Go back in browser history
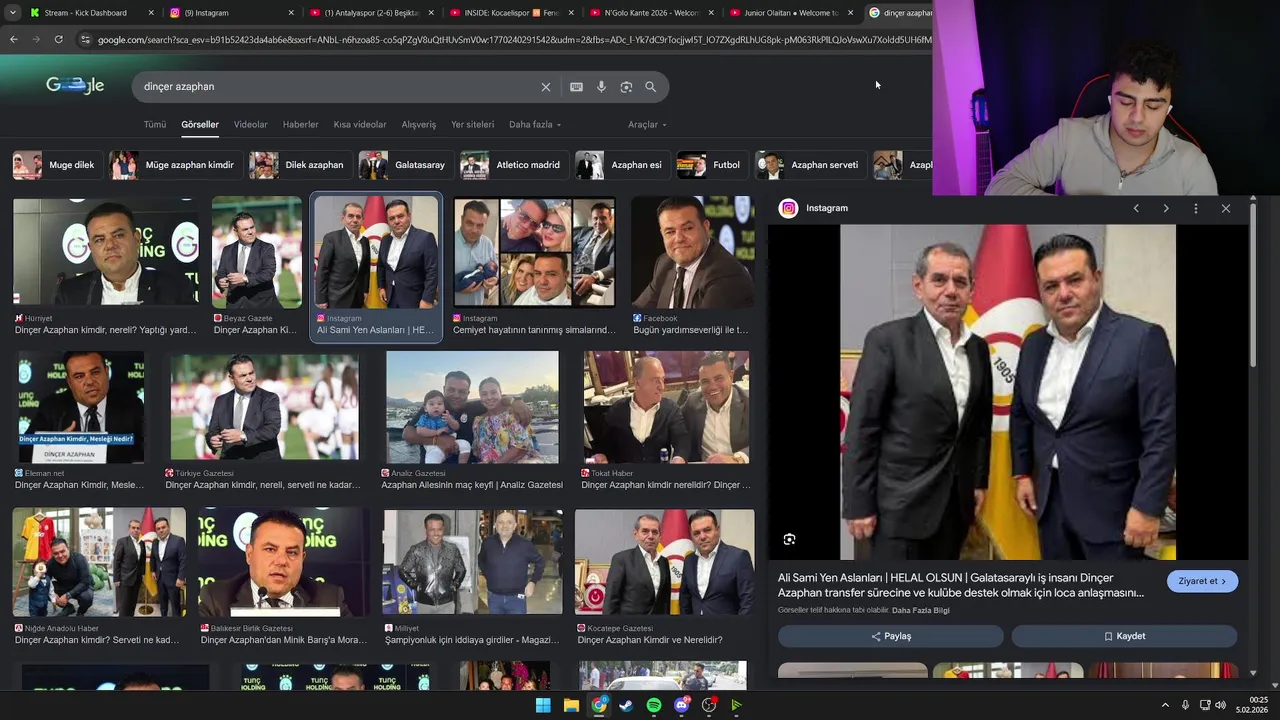1280x720 pixels. (x=14, y=39)
